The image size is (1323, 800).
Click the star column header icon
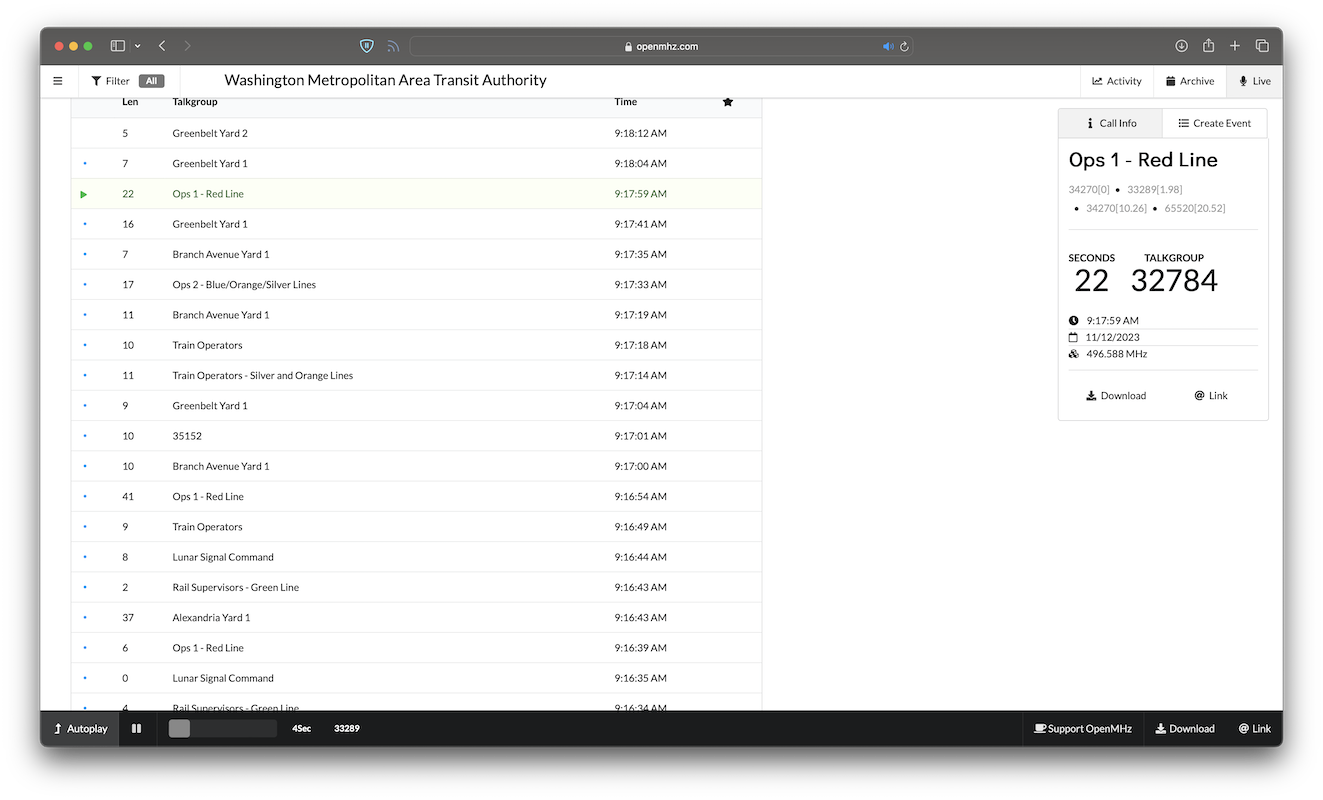pos(728,102)
